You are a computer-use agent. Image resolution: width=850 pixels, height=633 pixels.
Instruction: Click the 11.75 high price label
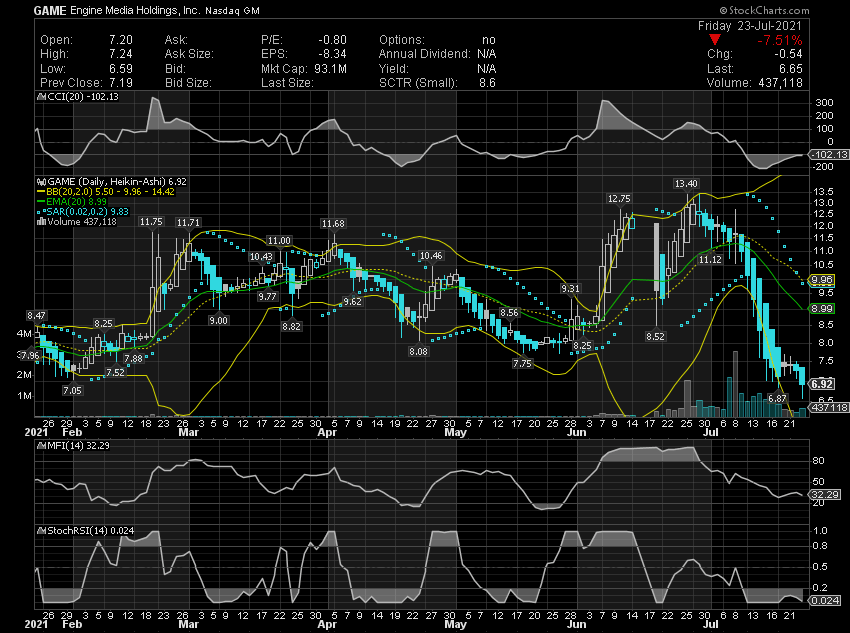pos(151,222)
